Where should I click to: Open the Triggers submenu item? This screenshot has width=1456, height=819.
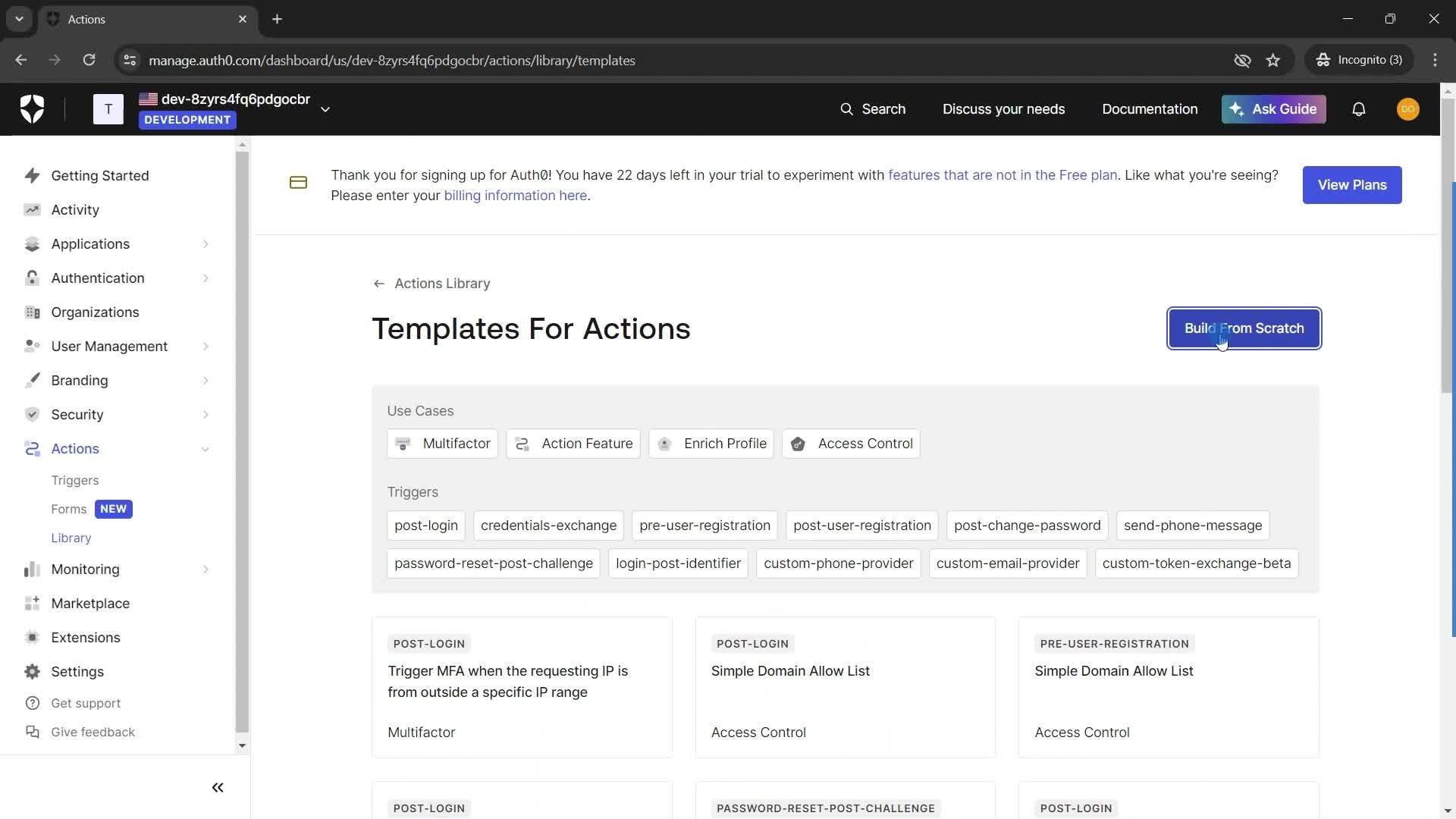click(x=75, y=481)
